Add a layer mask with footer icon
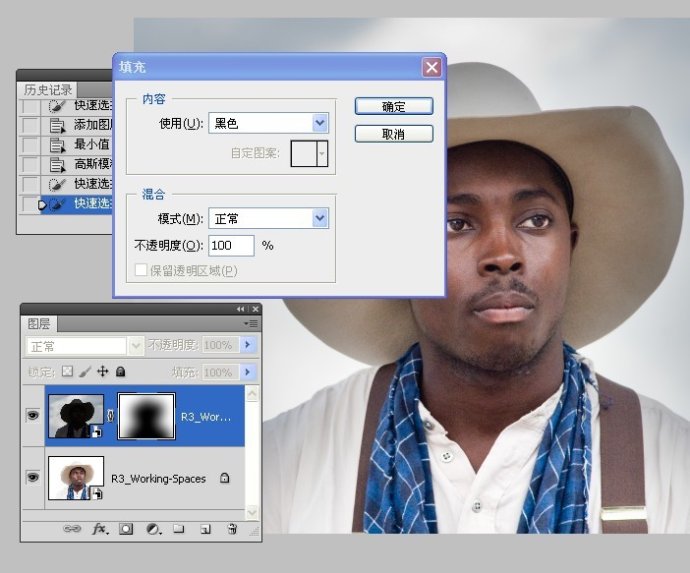690x573 pixels. click(x=126, y=529)
